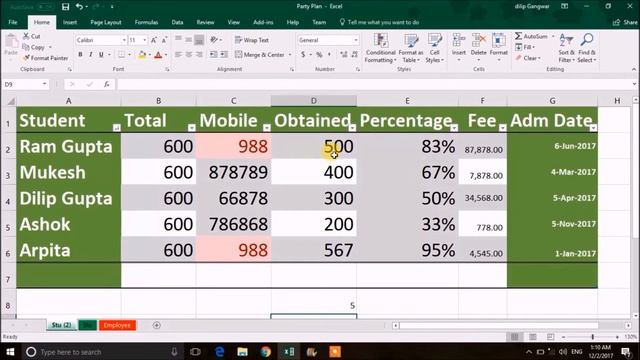Open the Mobile column filter
The width and height of the screenshot is (640, 360).
point(267,128)
